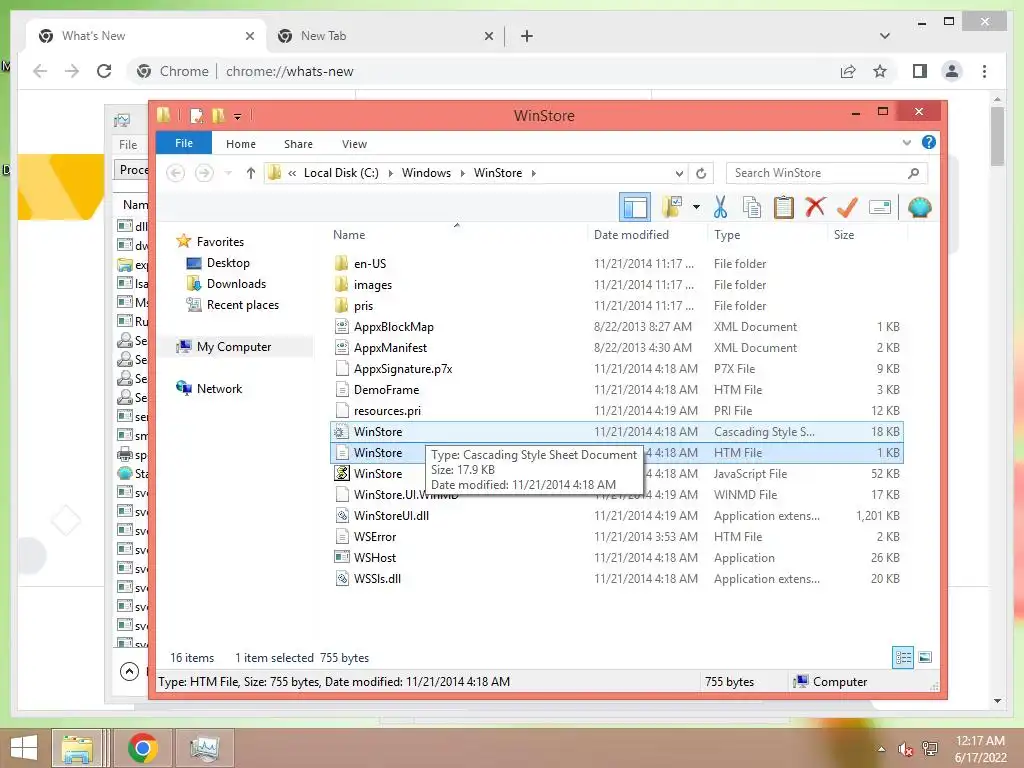
Task: Open the address bar history dropdown
Action: (679, 173)
